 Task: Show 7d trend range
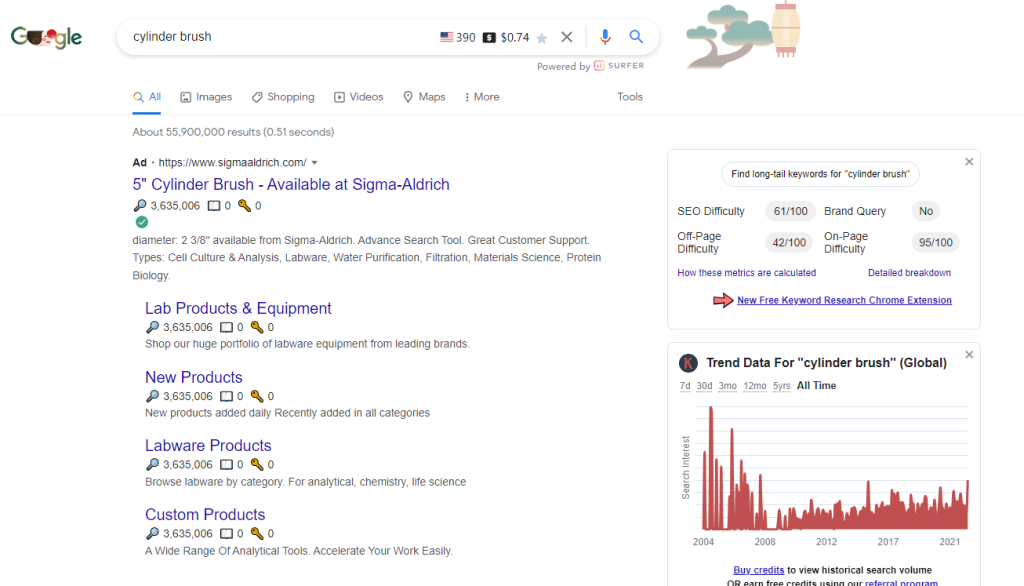684,386
